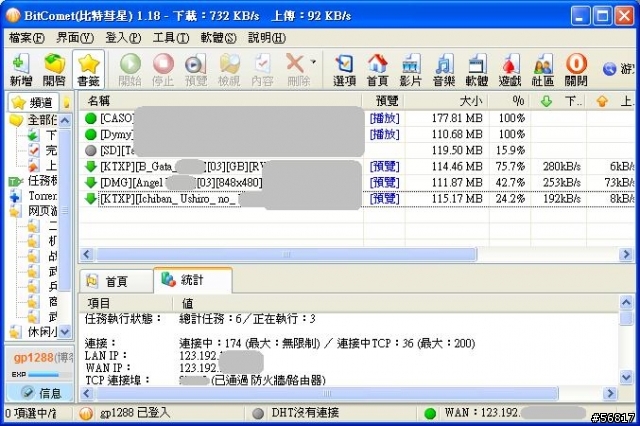Click 預覽 link in DMG Angel row
The image size is (640, 426).
[384, 182]
